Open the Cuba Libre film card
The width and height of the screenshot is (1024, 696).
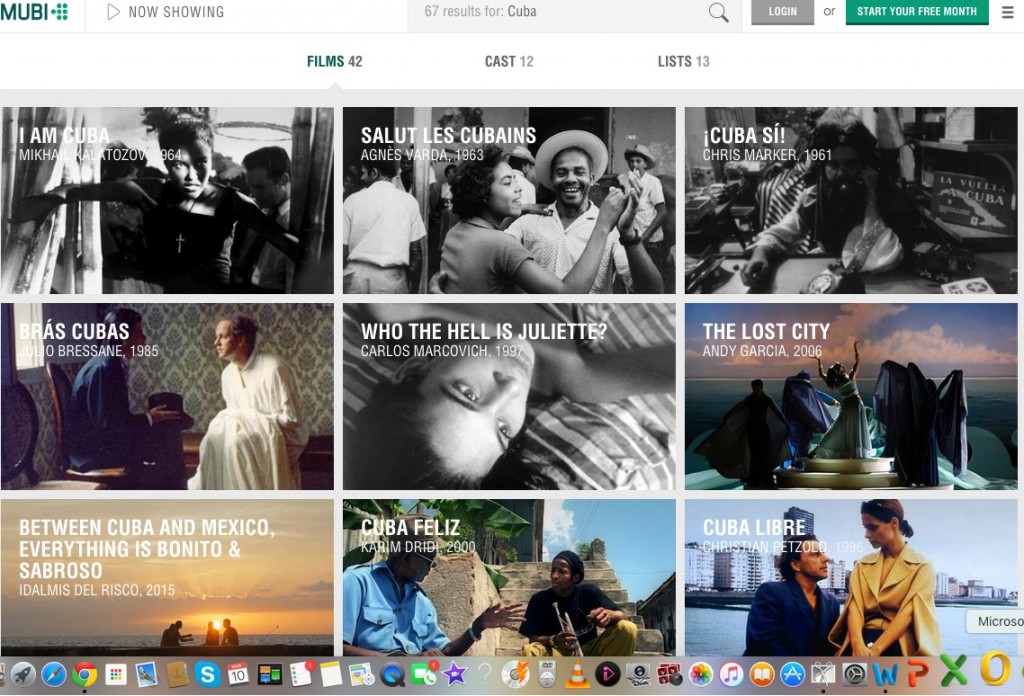coord(851,578)
